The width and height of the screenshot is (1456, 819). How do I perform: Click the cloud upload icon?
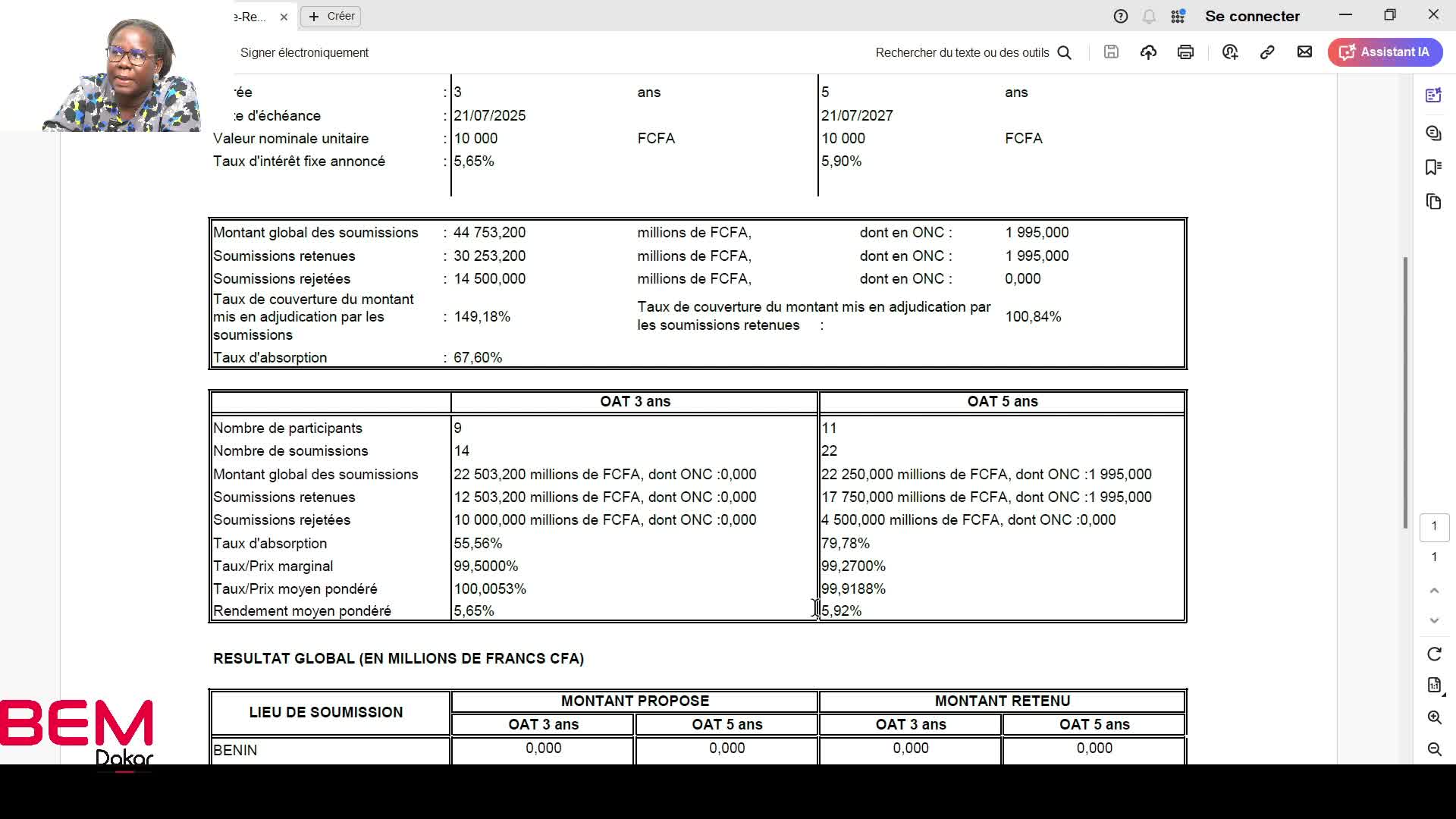pyautogui.click(x=1148, y=52)
